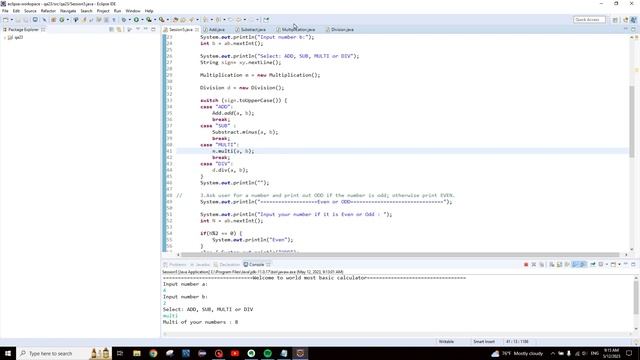Open the New file dropdown arrow
Screen dimensions: 640x360
pyautogui.click(x=11, y=20)
